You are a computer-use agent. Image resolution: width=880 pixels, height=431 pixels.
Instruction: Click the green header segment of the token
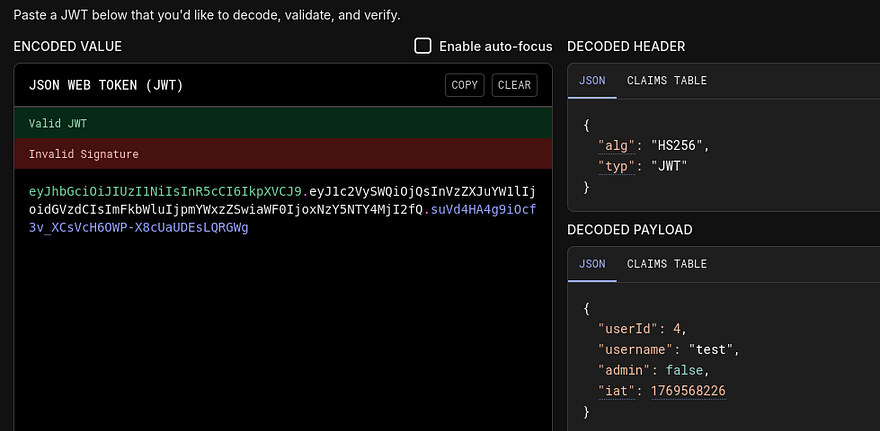166,190
